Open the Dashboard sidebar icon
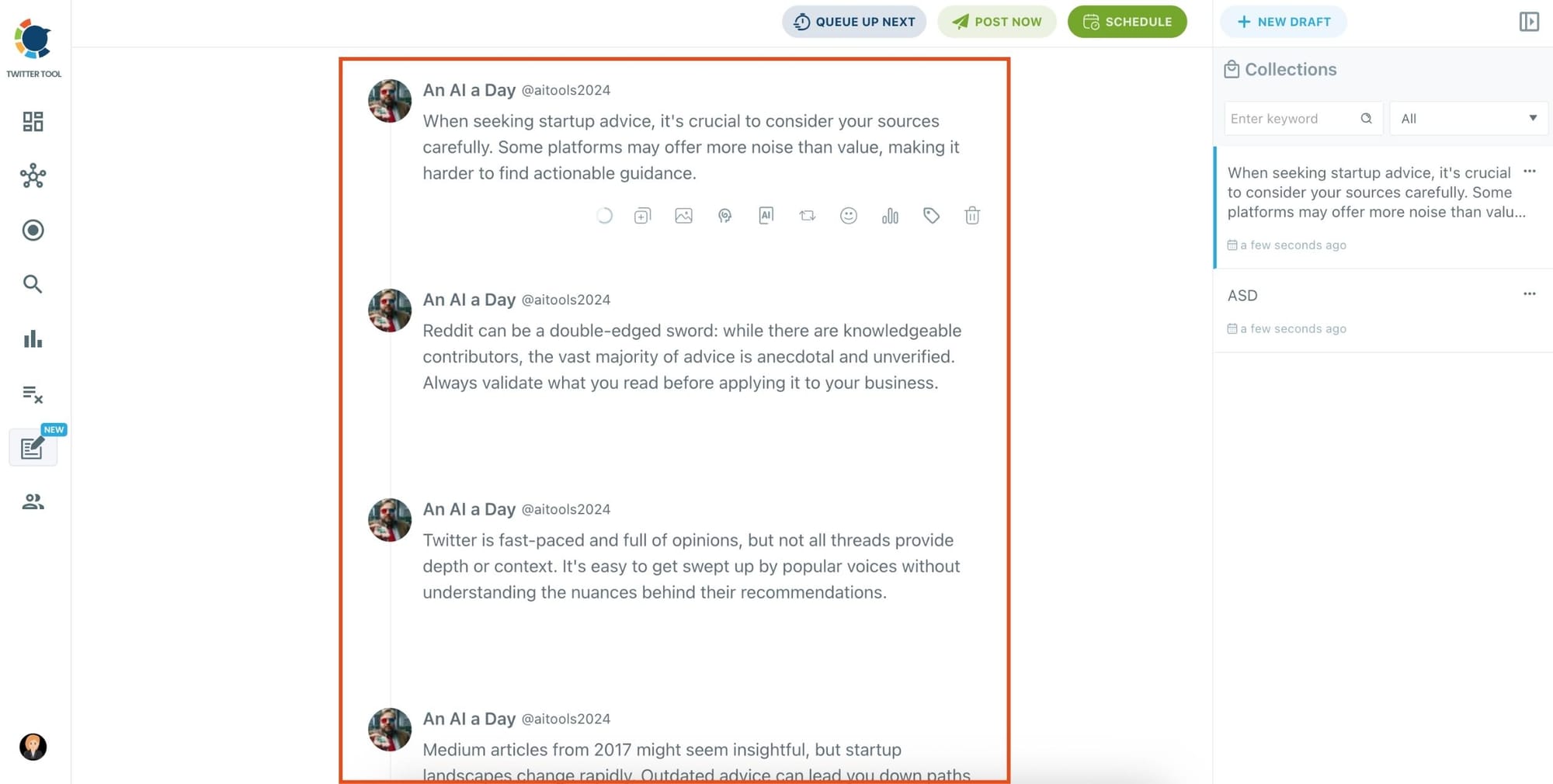This screenshot has height=784, width=1553. pyautogui.click(x=33, y=121)
